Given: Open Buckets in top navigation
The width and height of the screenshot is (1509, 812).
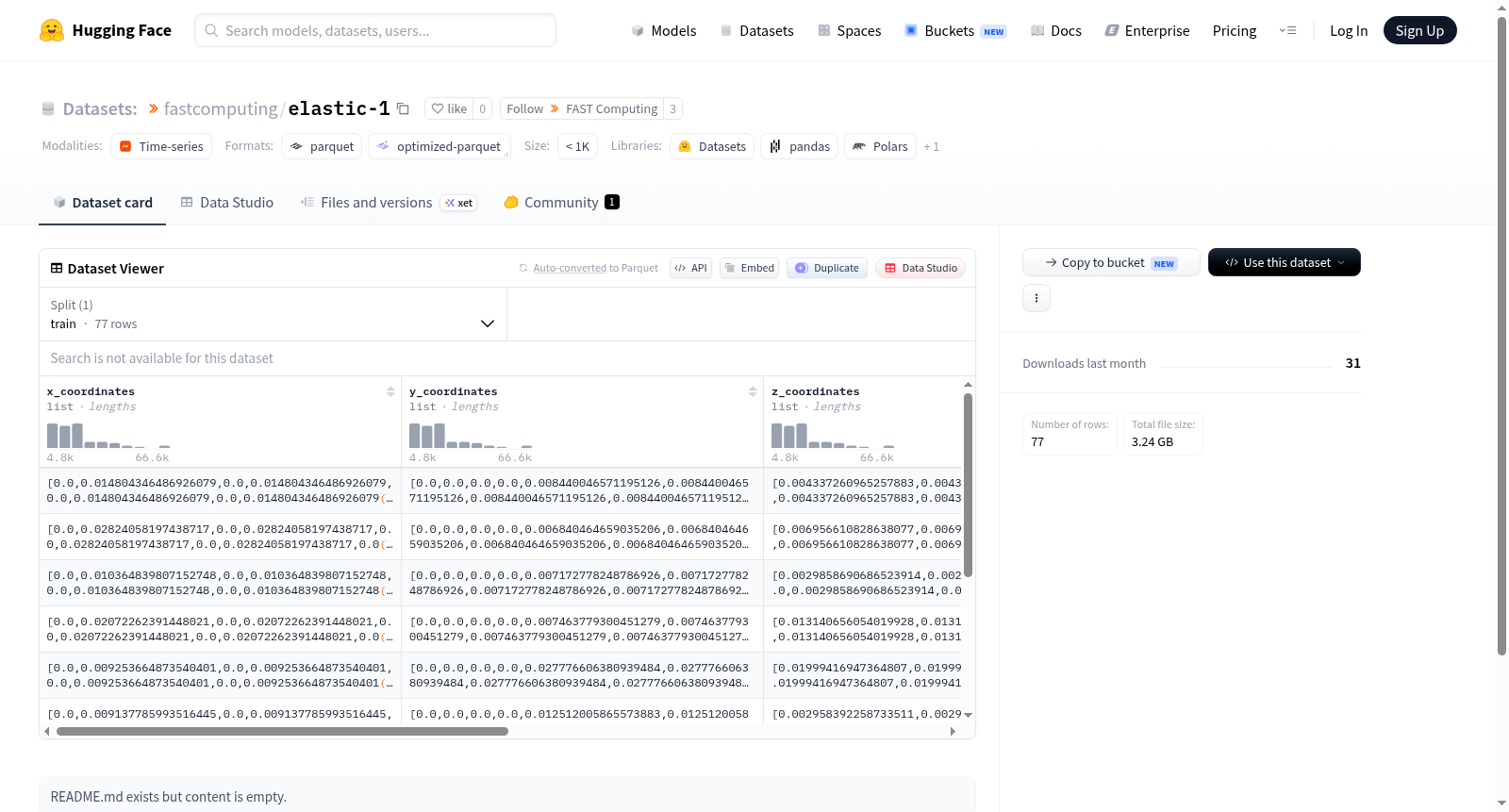Looking at the screenshot, I should (x=955, y=30).
